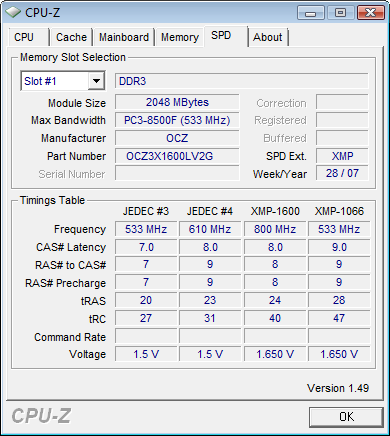This screenshot has height=436, width=390.
Task: Click the tRC value 40
Action: (x=275, y=318)
